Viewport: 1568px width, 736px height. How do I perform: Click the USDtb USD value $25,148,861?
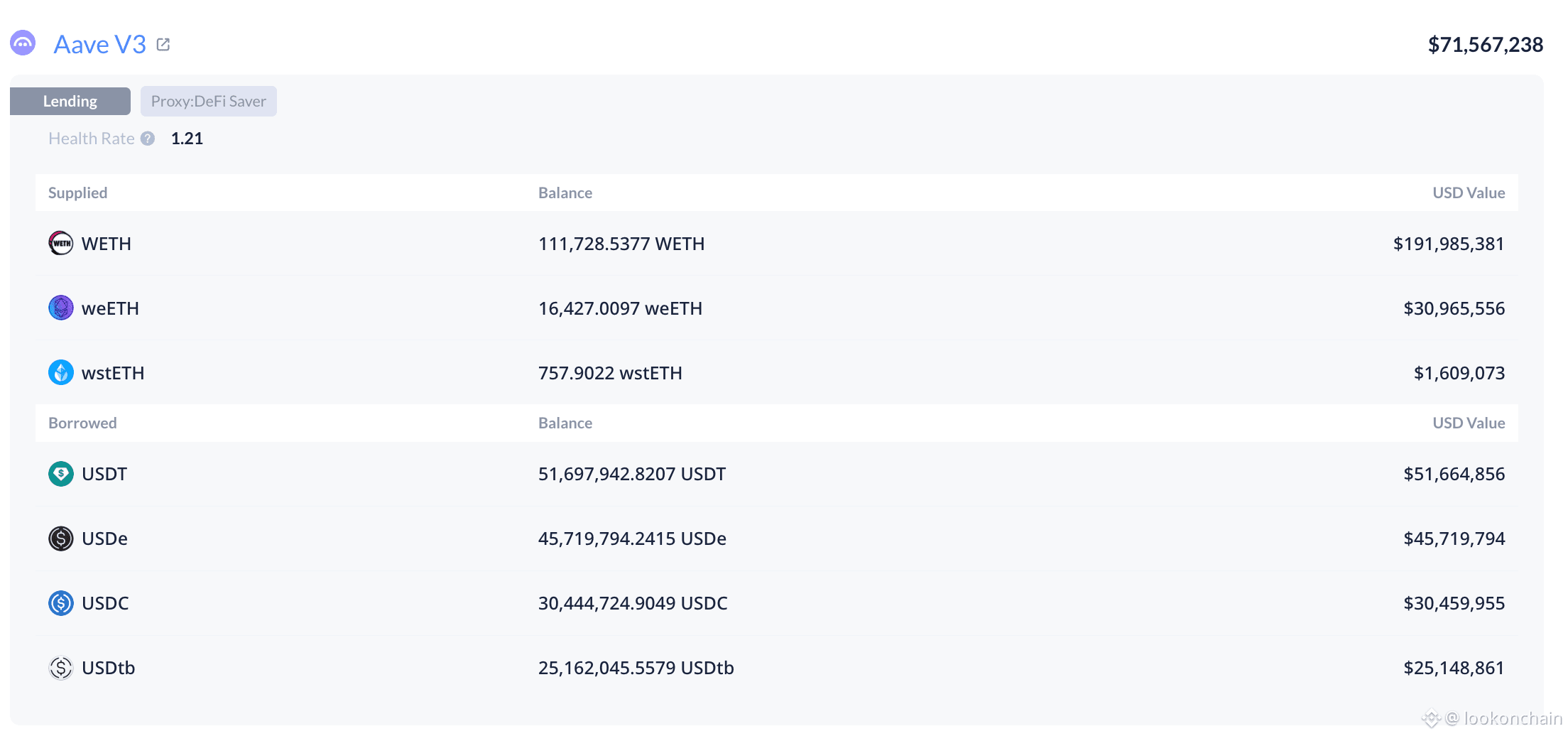click(1454, 668)
